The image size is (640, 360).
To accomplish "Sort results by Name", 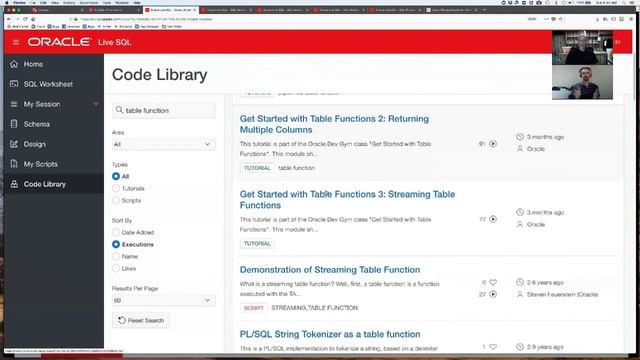I will (x=116, y=256).
